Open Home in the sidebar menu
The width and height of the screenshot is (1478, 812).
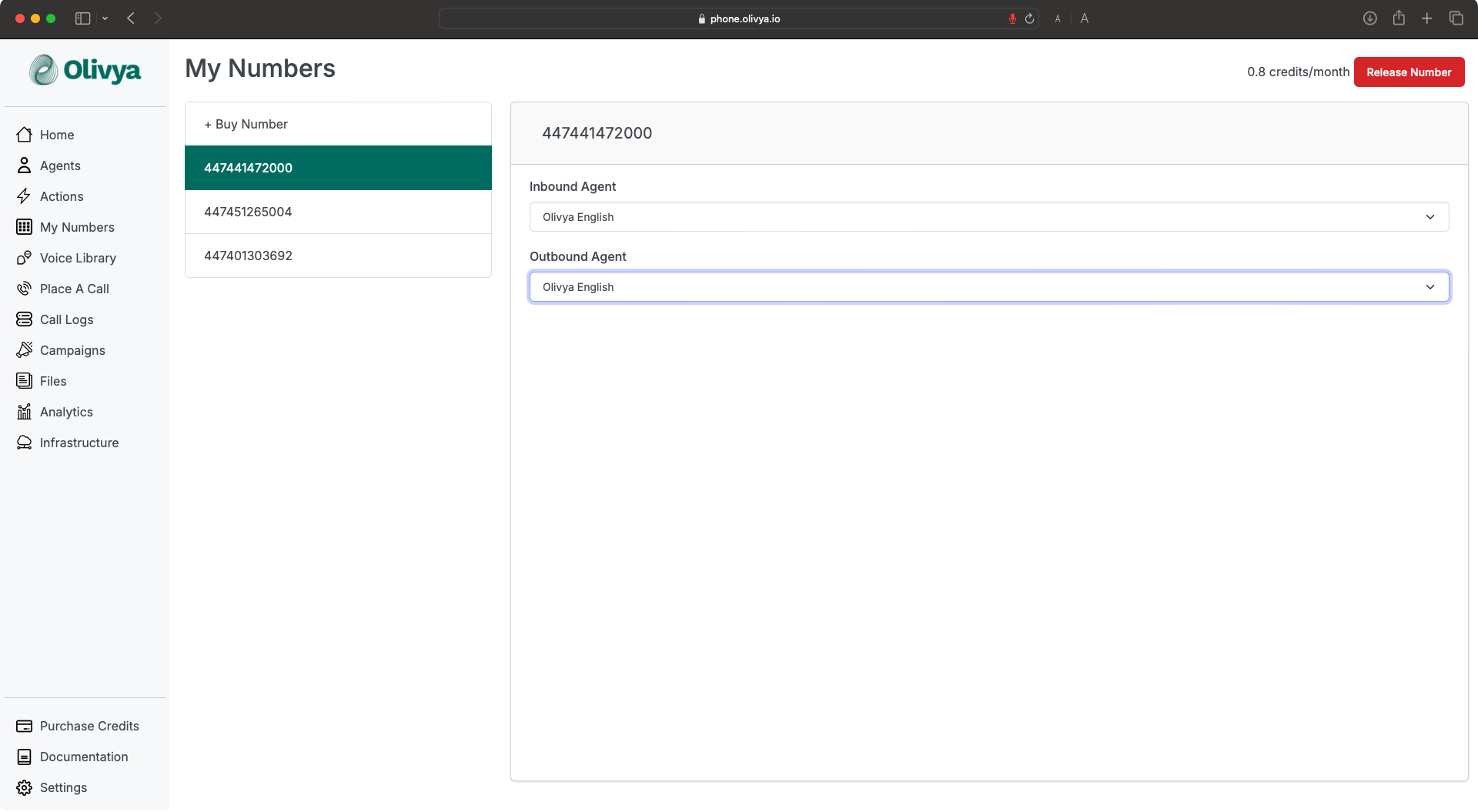tap(57, 135)
